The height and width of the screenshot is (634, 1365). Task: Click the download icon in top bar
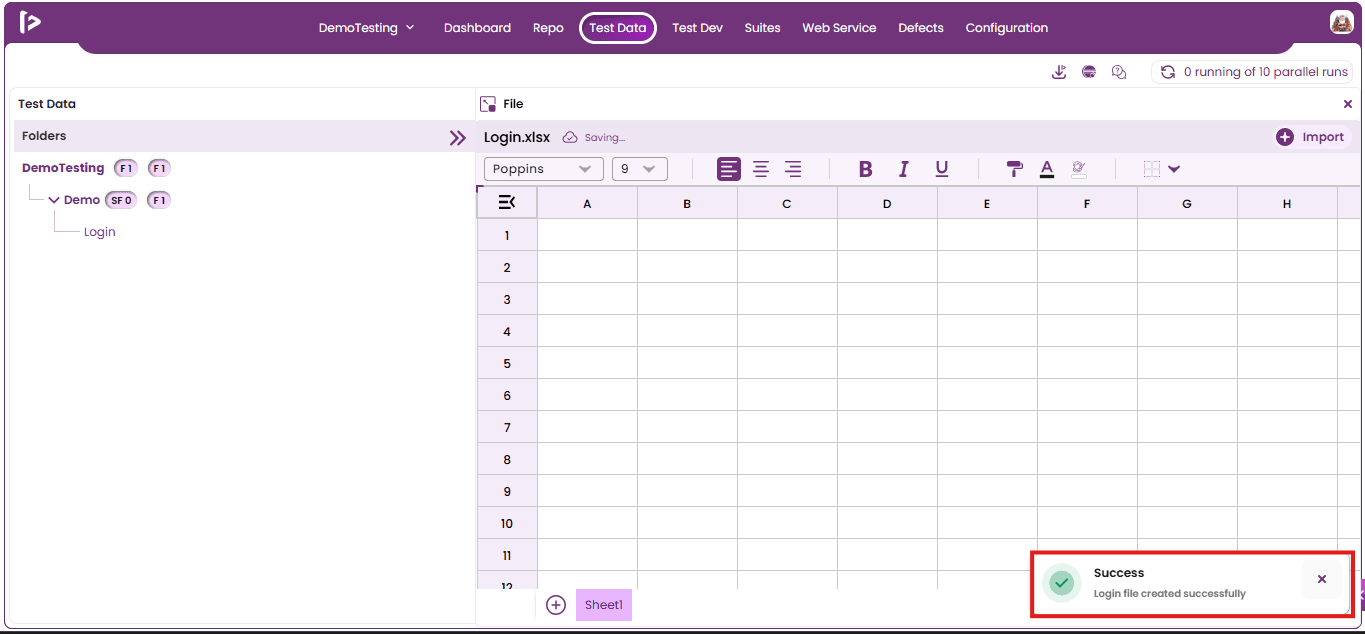coord(1059,72)
